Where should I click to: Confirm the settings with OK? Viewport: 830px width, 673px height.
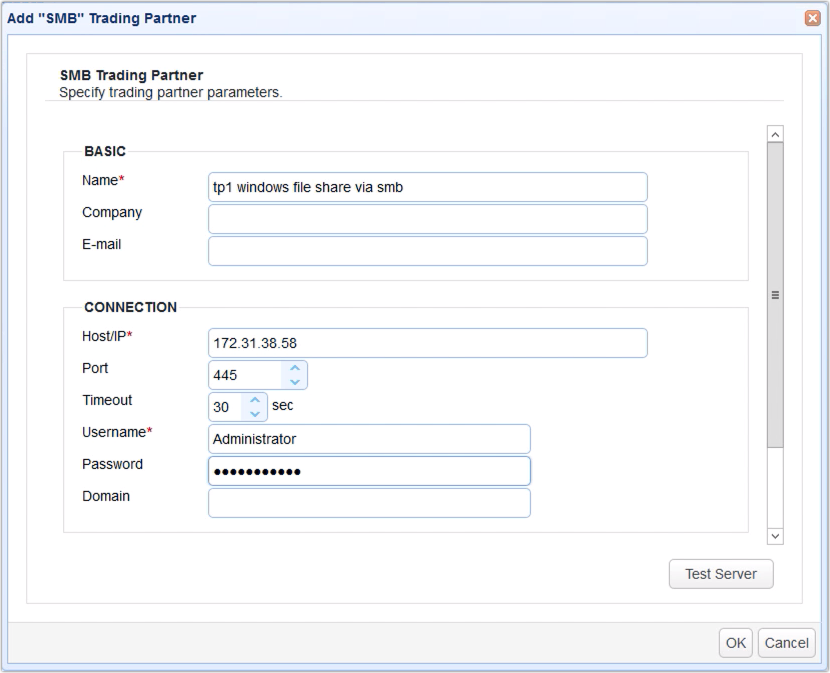click(735, 643)
